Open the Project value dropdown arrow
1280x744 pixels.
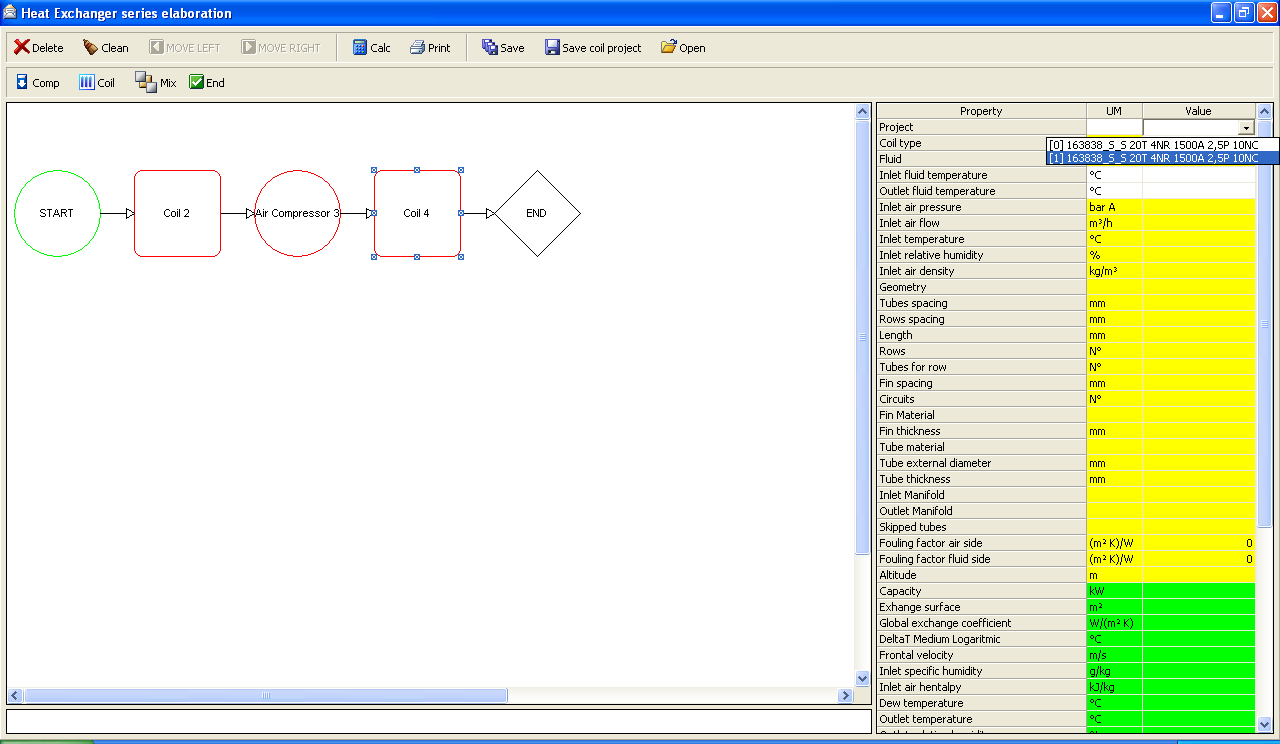[x=1246, y=127]
